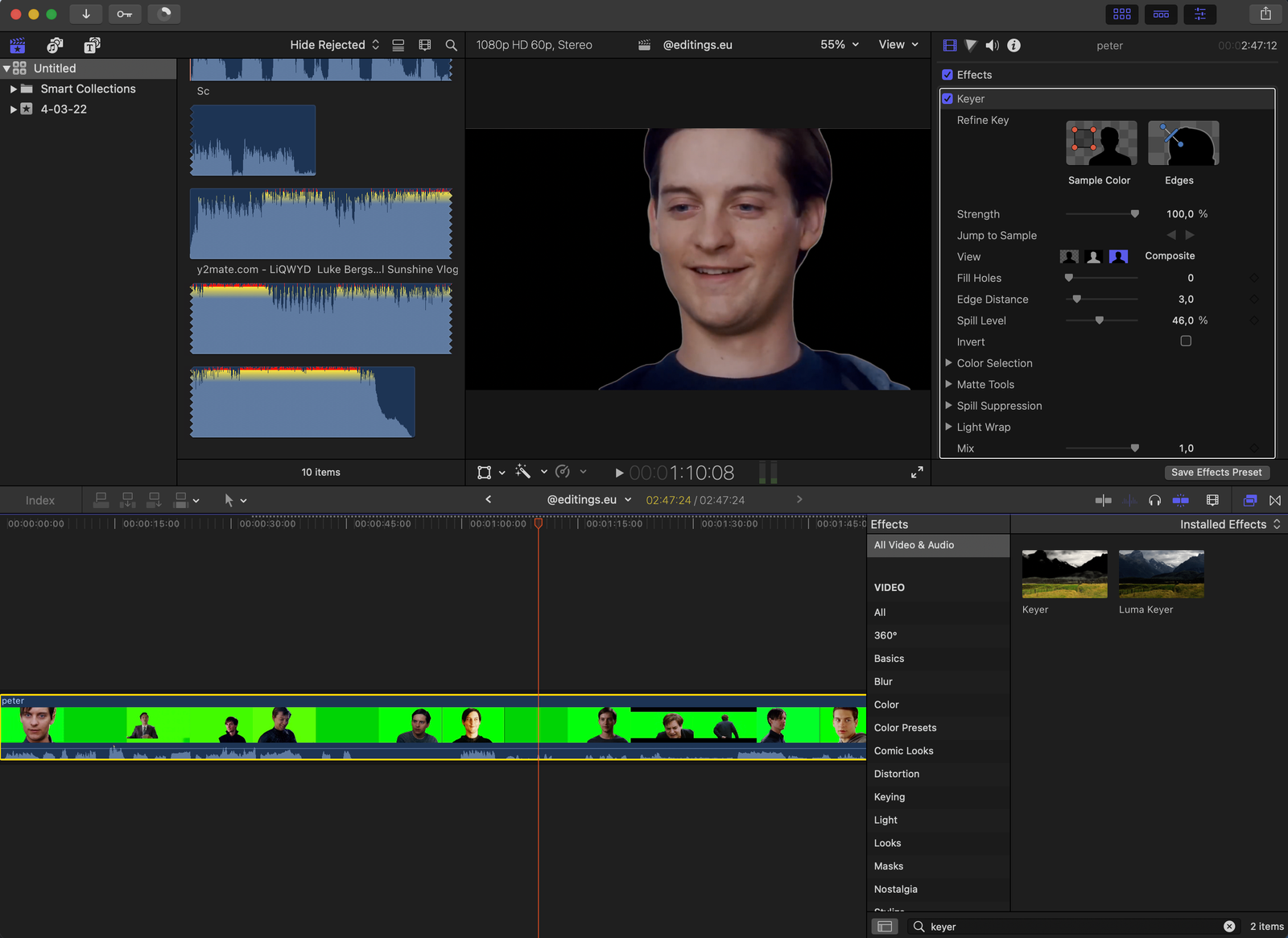The width and height of the screenshot is (1288, 938).
Task: Go back in timeline history
Action: point(488,499)
